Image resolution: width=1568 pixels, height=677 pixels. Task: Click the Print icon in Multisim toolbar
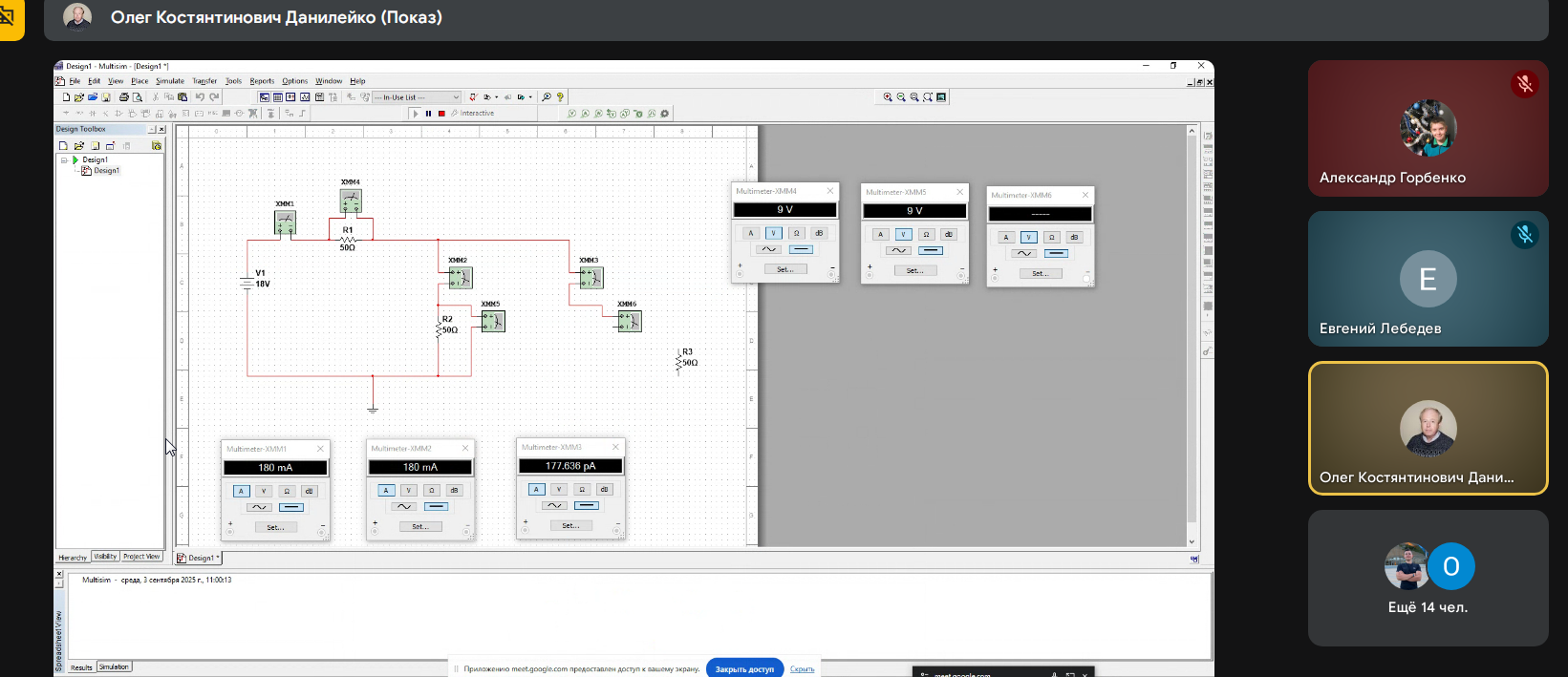[x=124, y=97]
